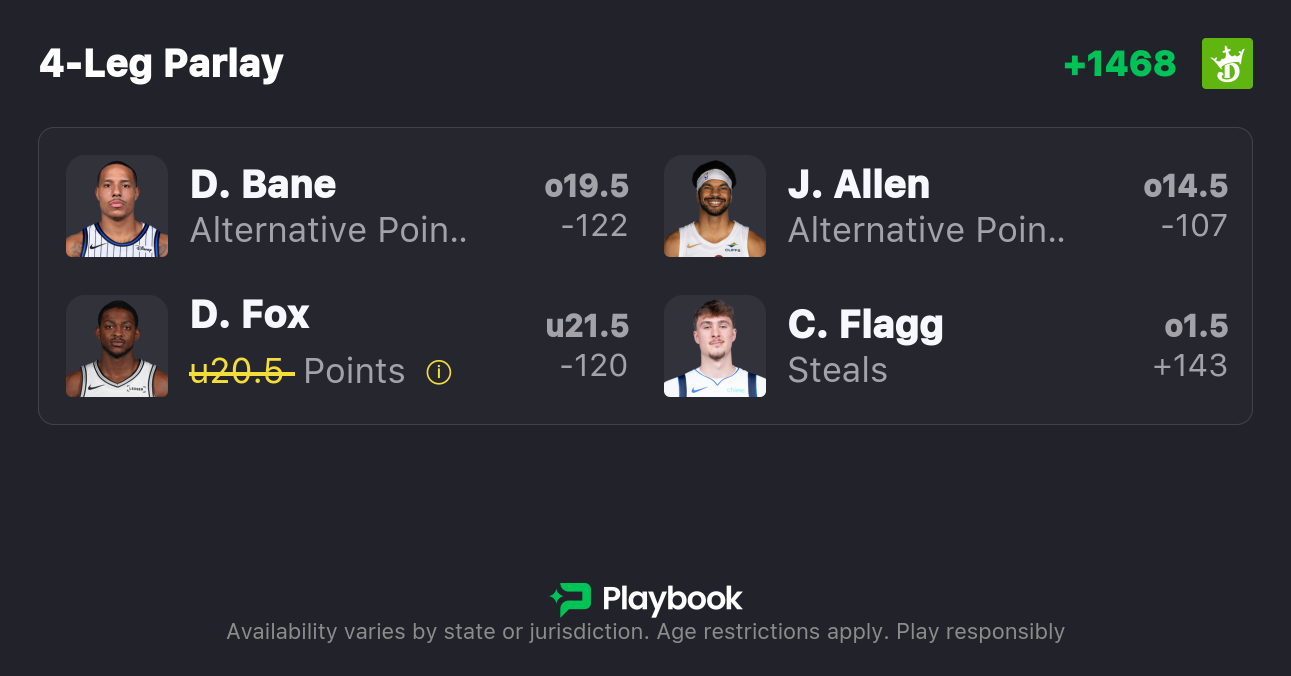The image size is (1291, 676).
Task: Open D. Bane's player headshot
Action: point(117,206)
